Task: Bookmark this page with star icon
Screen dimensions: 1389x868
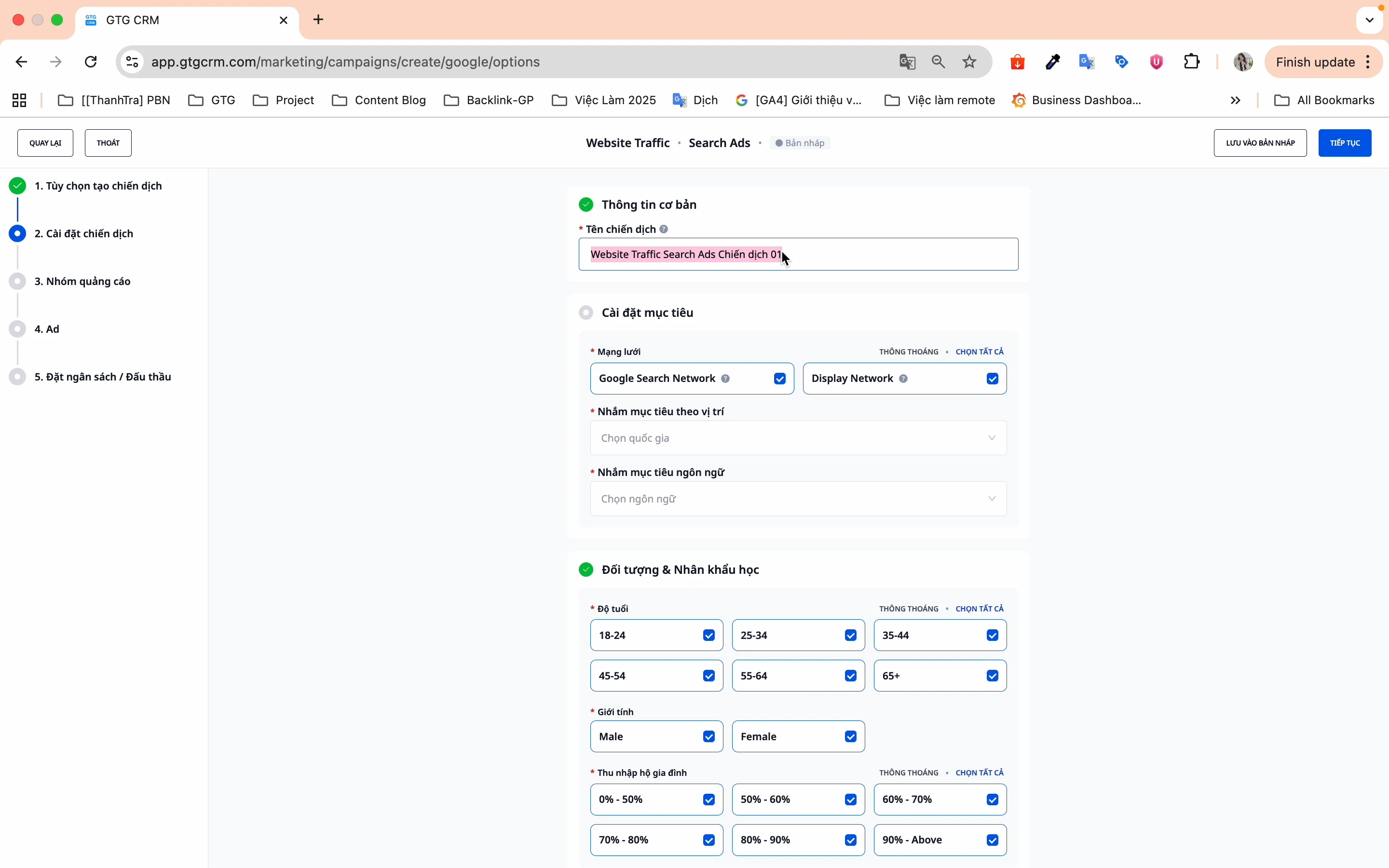Action: tap(970, 62)
